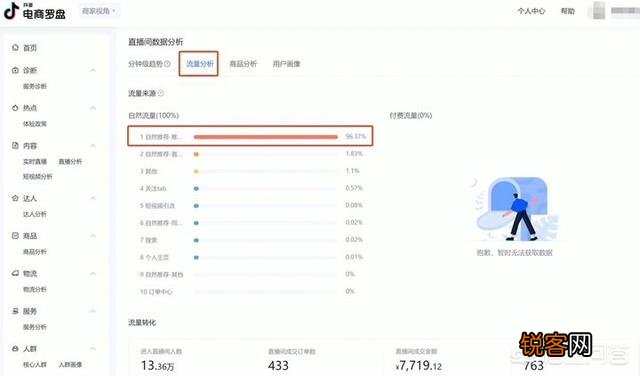
Task: Select row 4 关注tab 0.57%
Action: click(x=251, y=188)
